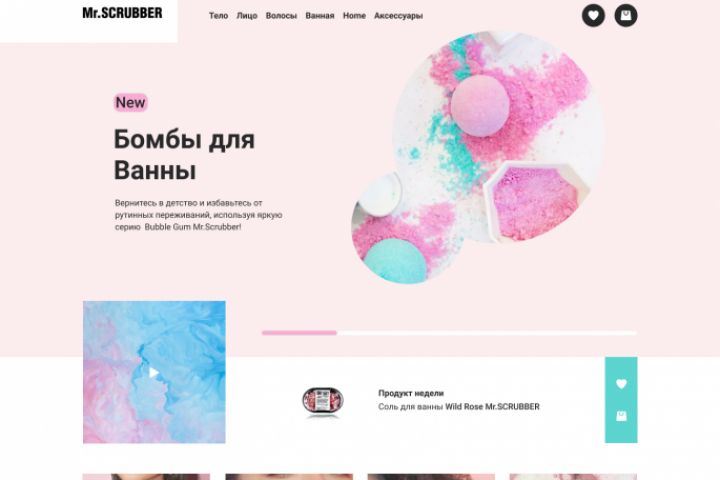
Task: Click the Бомбы для Ванны headline
Action: point(184,154)
